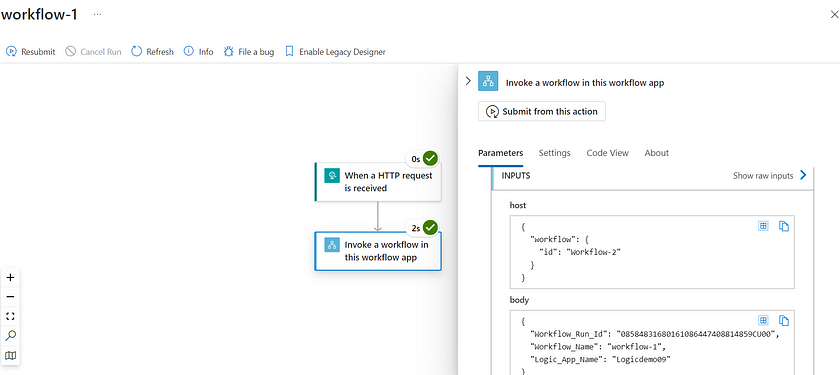
Task: Click the Cancel Run toolbar button
Action: [93, 52]
